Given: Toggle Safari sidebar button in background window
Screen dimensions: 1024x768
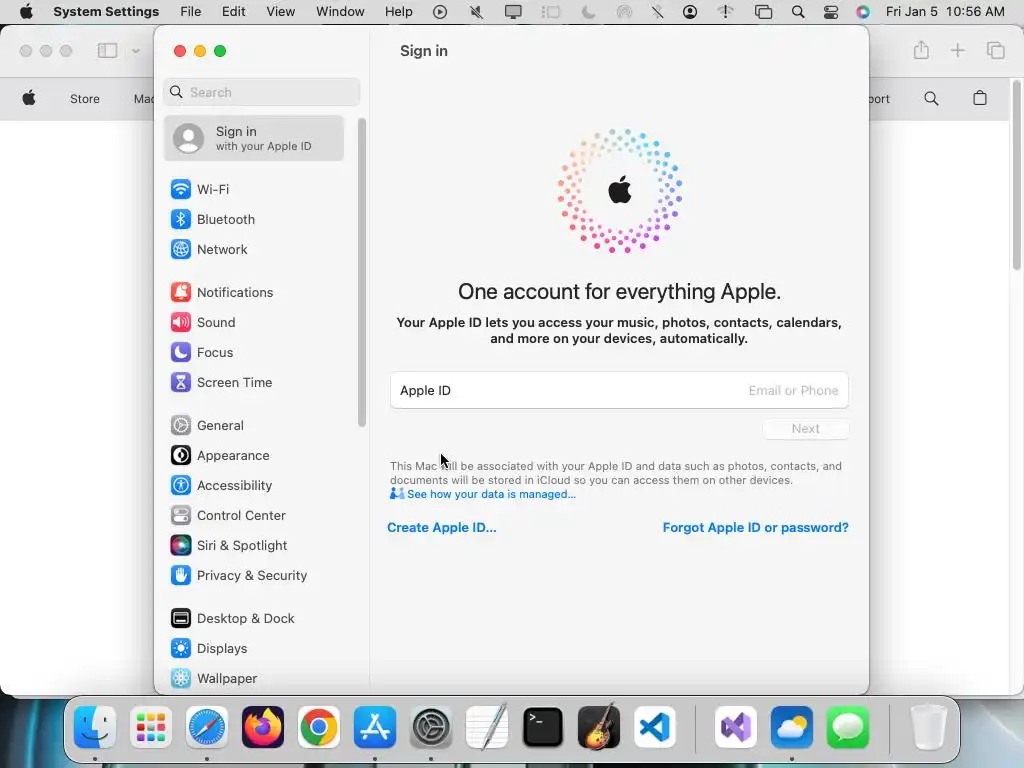Looking at the screenshot, I should (108, 50).
